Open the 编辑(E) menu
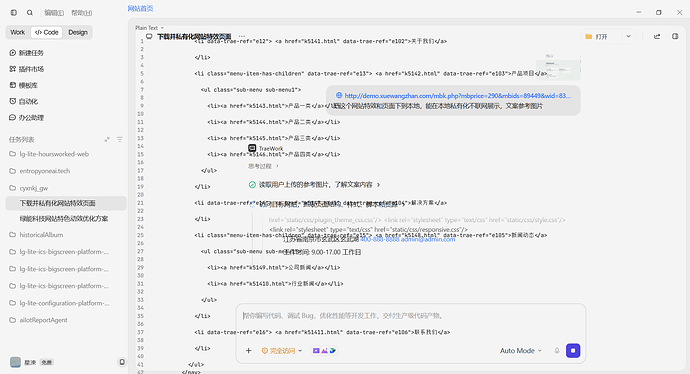This screenshot has height=374, width=690. (x=54, y=13)
